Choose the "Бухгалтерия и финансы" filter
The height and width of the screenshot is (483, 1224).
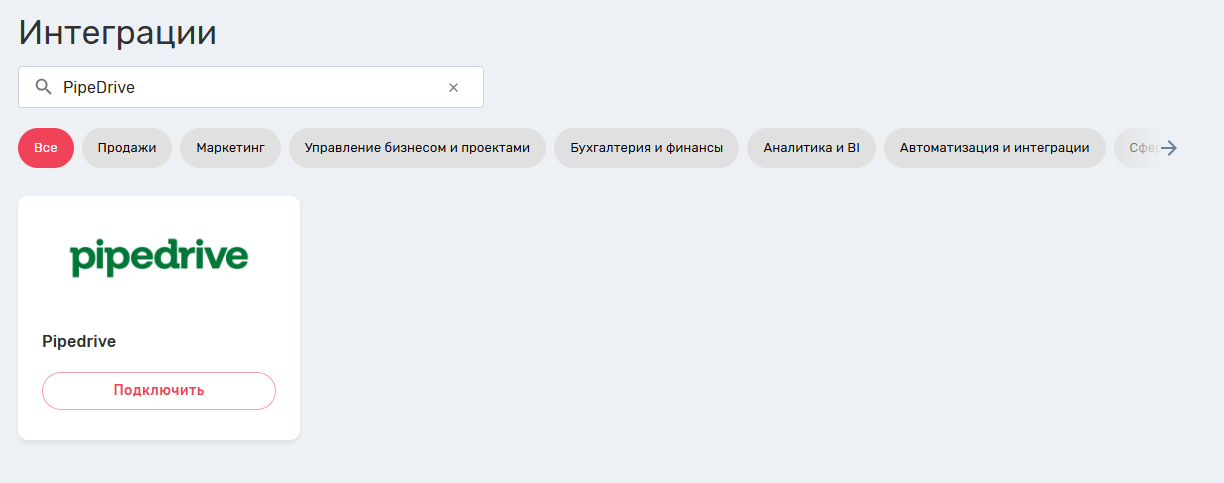[x=646, y=148]
